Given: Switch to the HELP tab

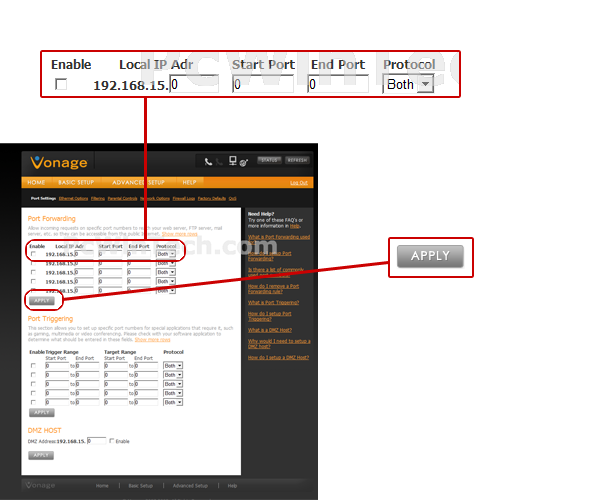Looking at the screenshot, I should [188, 183].
